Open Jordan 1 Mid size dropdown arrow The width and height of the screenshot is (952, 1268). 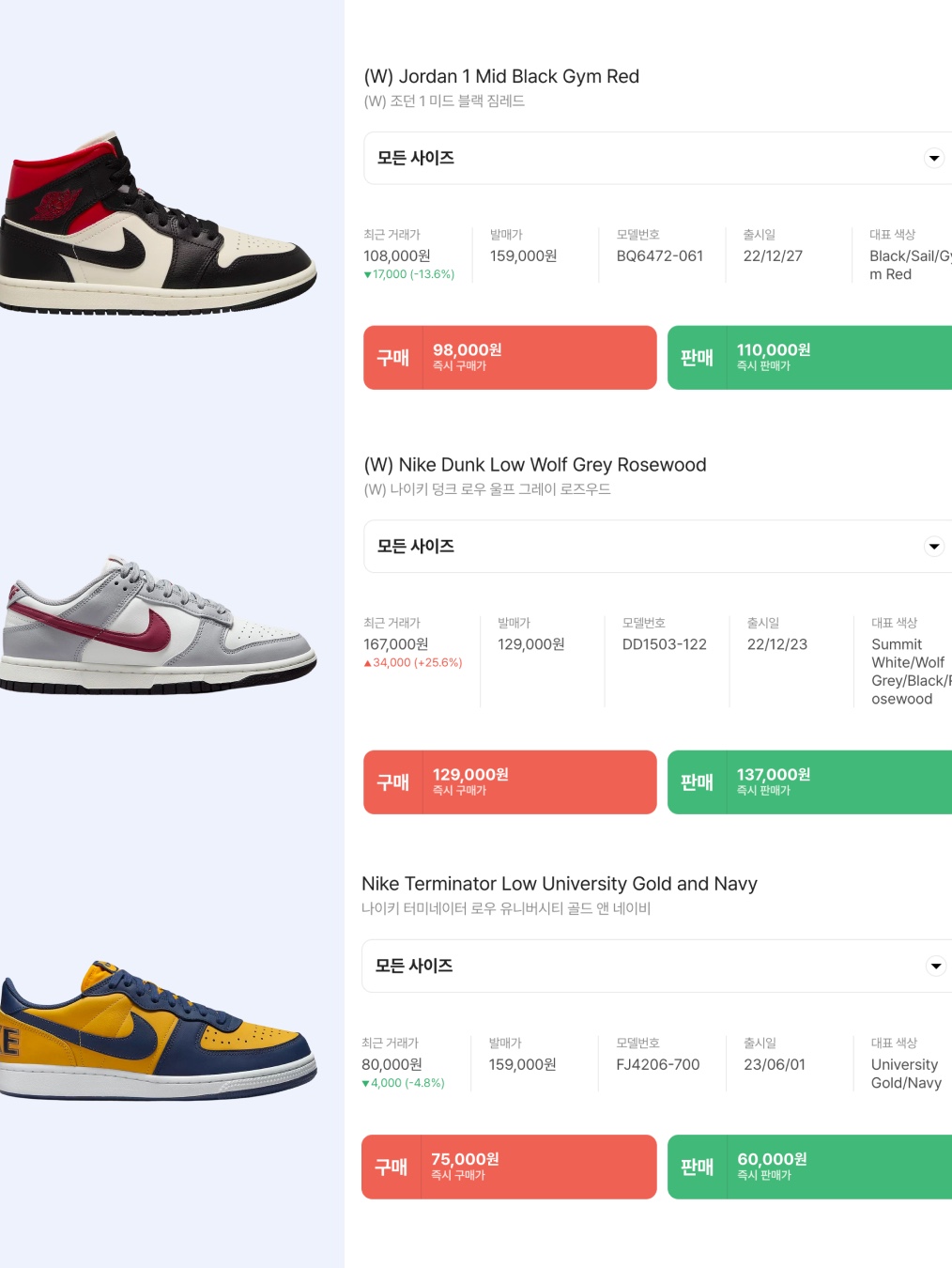click(934, 158)
